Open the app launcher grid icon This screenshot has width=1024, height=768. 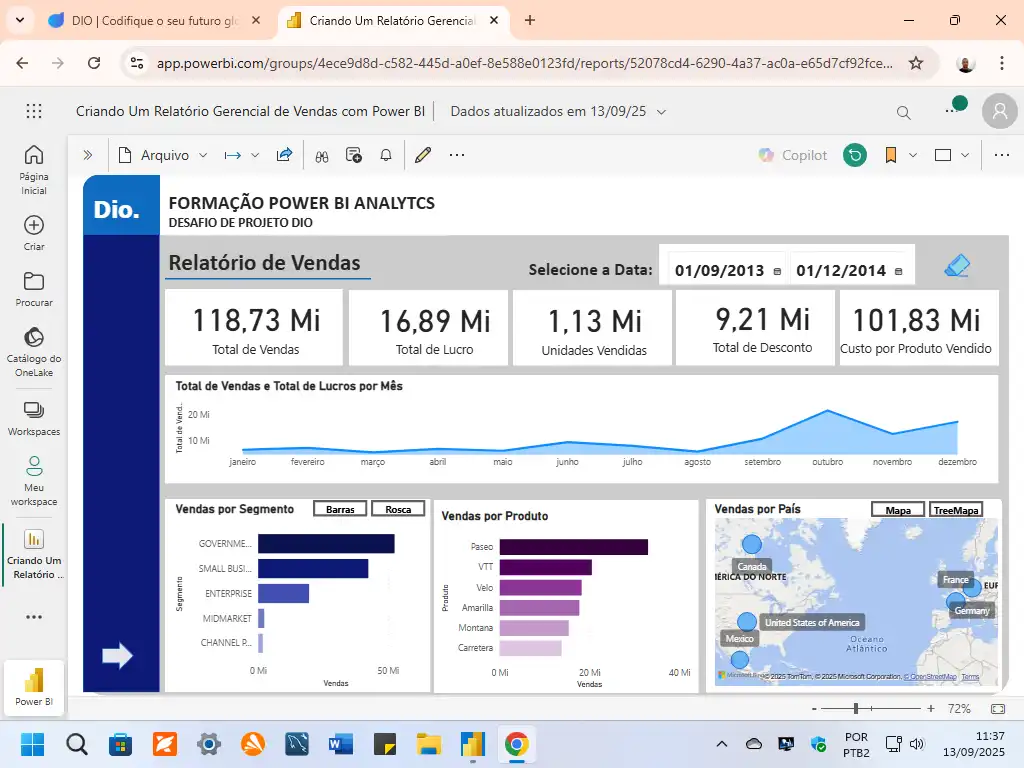(34, 111)
